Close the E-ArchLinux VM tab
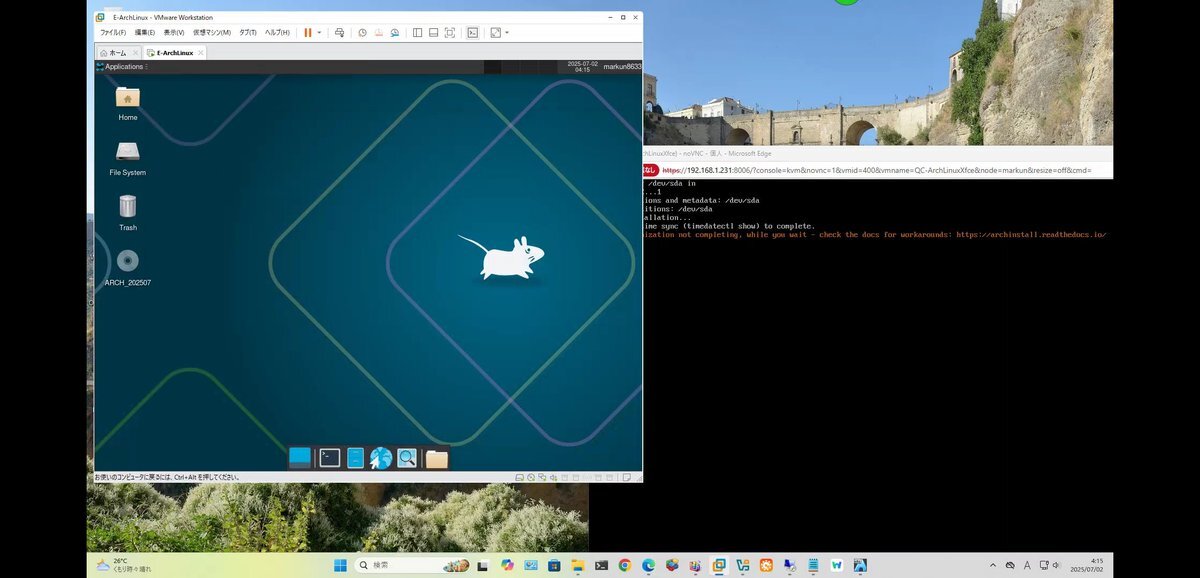 200,52
